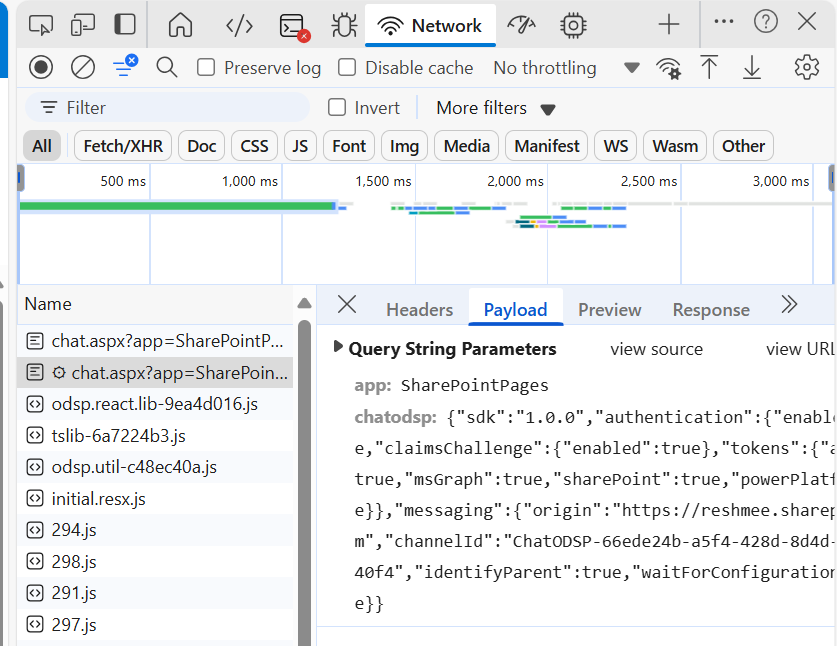Filter requests by the Fetch/XHR button
Viewport: 837px width, 646px height.
point(122,145)
